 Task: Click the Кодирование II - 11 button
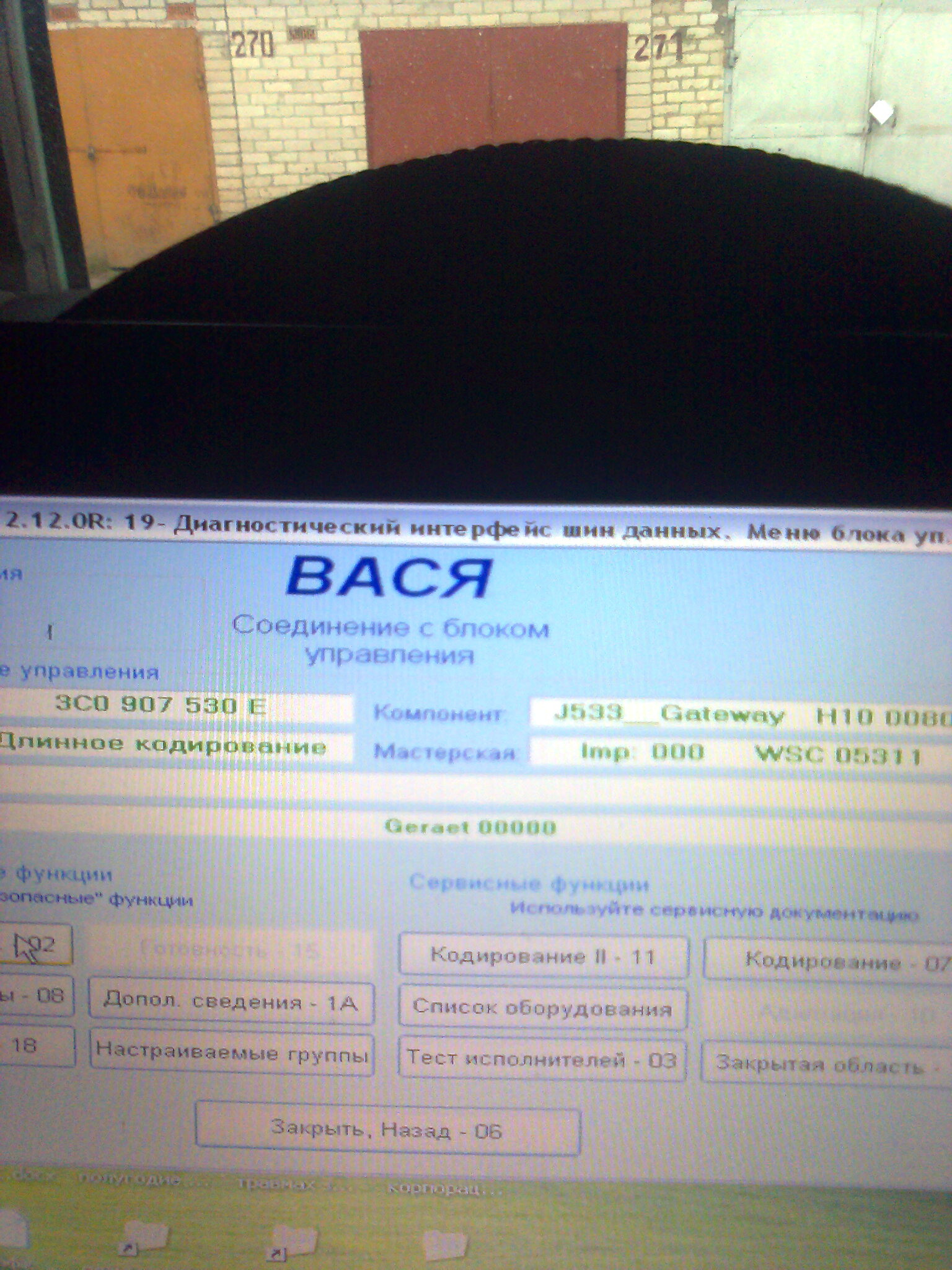pyautogui.click(x=543, y=956)
